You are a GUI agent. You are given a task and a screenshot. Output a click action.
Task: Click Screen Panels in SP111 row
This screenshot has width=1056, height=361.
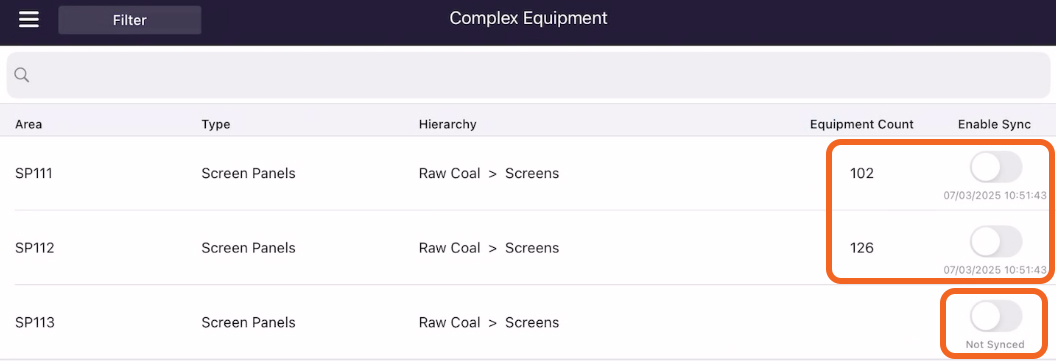click(x=249, y=174)
